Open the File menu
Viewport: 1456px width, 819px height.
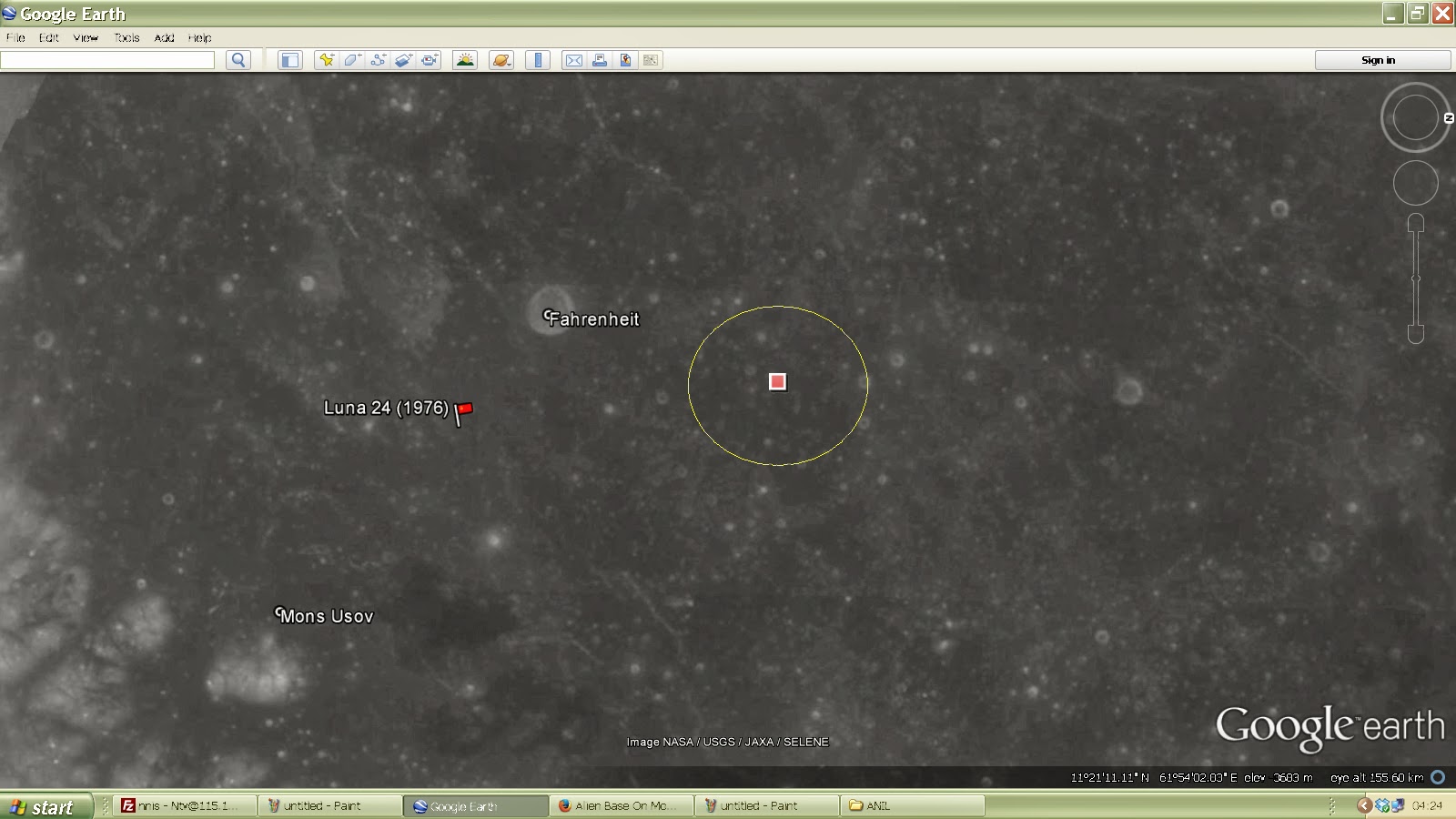coord(15,37)
